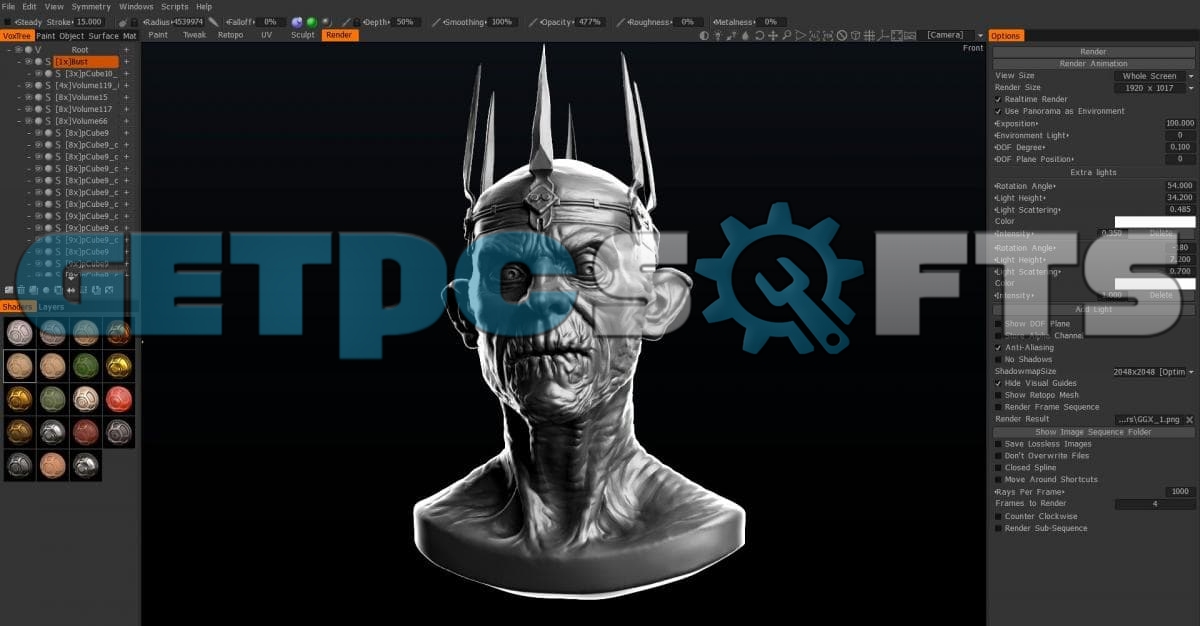
Task: Click the Render Animation button
Action: (x=1093, y=64)
